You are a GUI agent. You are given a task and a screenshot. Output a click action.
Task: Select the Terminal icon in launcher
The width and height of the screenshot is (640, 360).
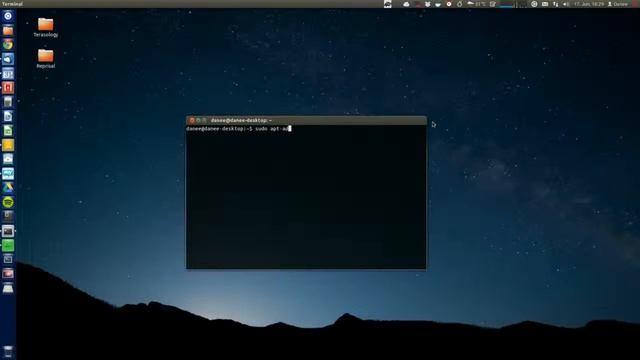(8, 231)
